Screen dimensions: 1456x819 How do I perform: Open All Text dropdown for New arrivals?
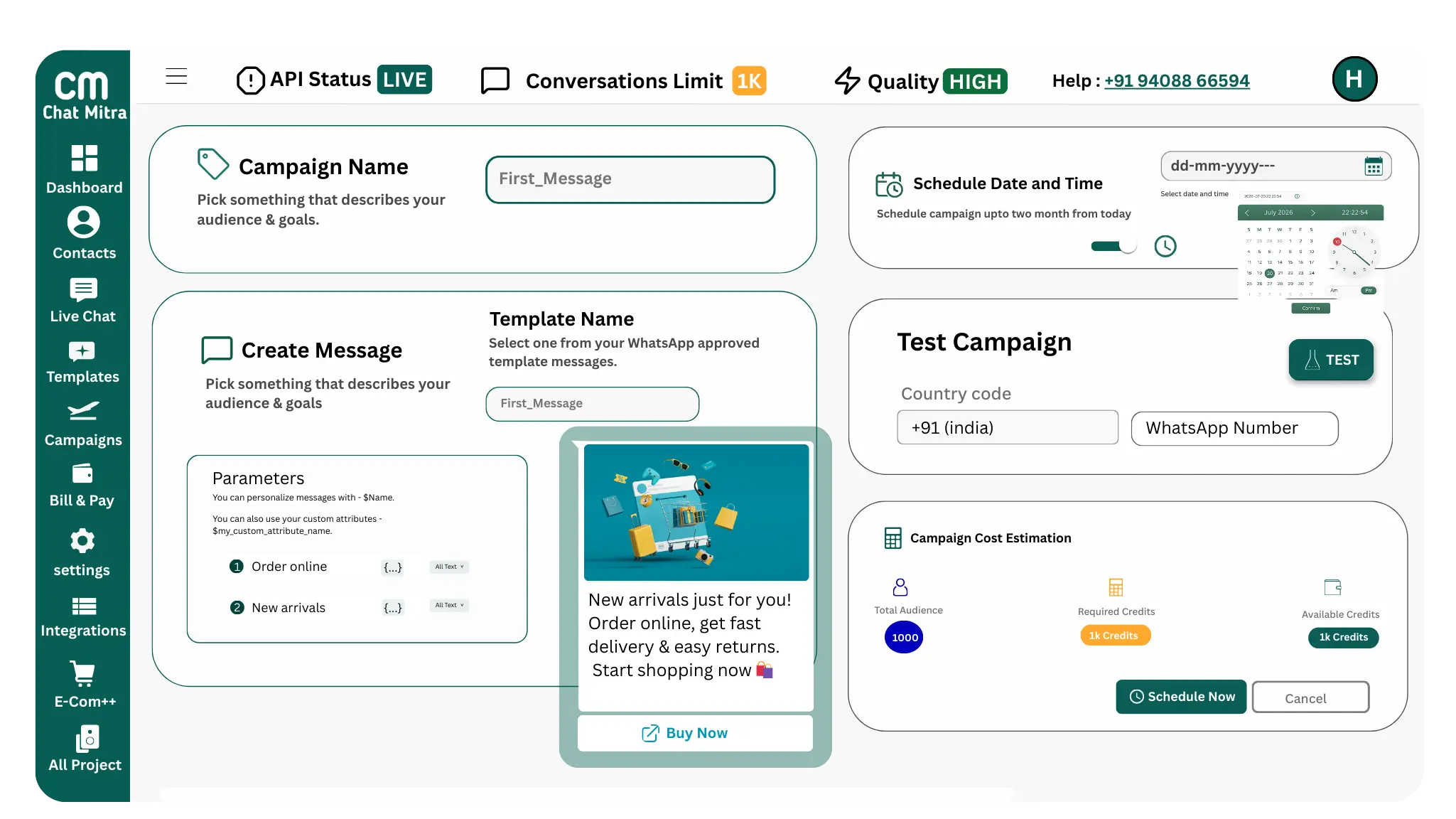449,605
